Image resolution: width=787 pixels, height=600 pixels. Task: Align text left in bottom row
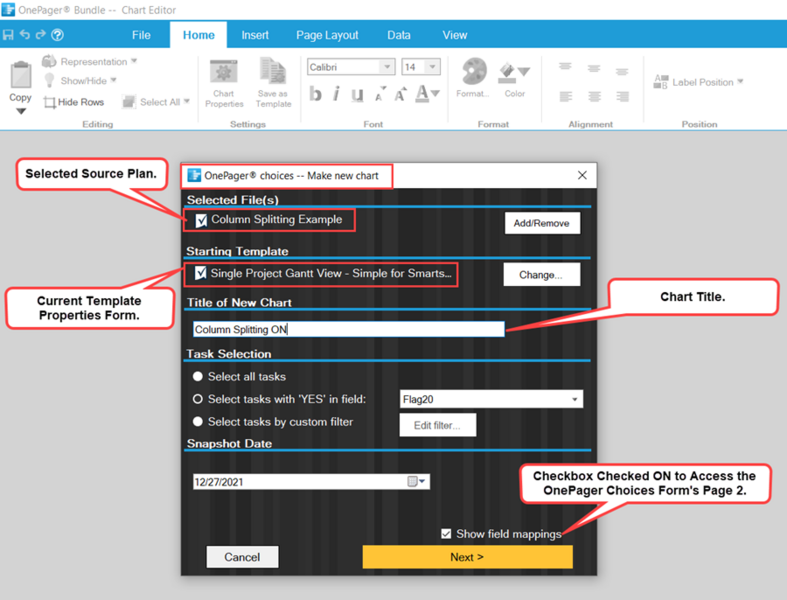566,96
